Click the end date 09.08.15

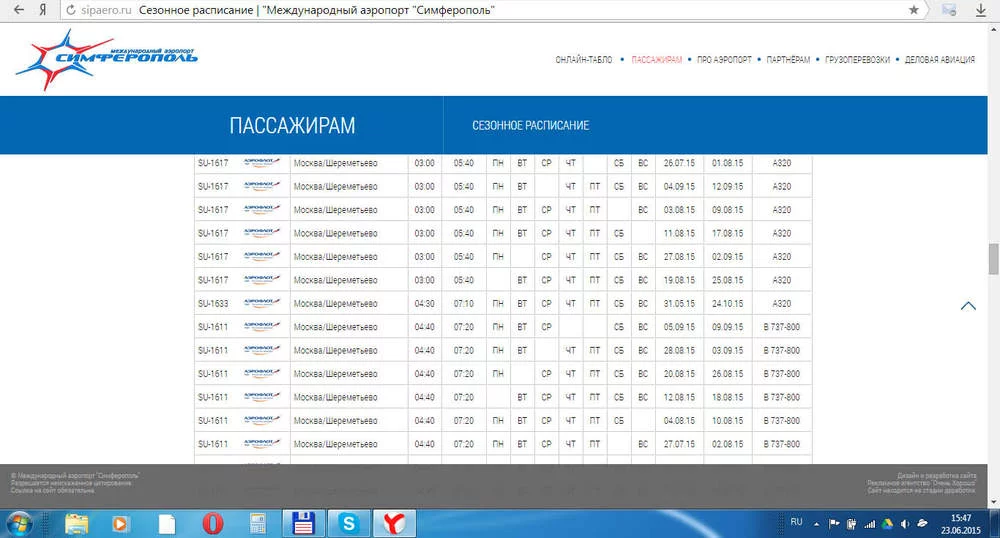(x=728, y=210)
